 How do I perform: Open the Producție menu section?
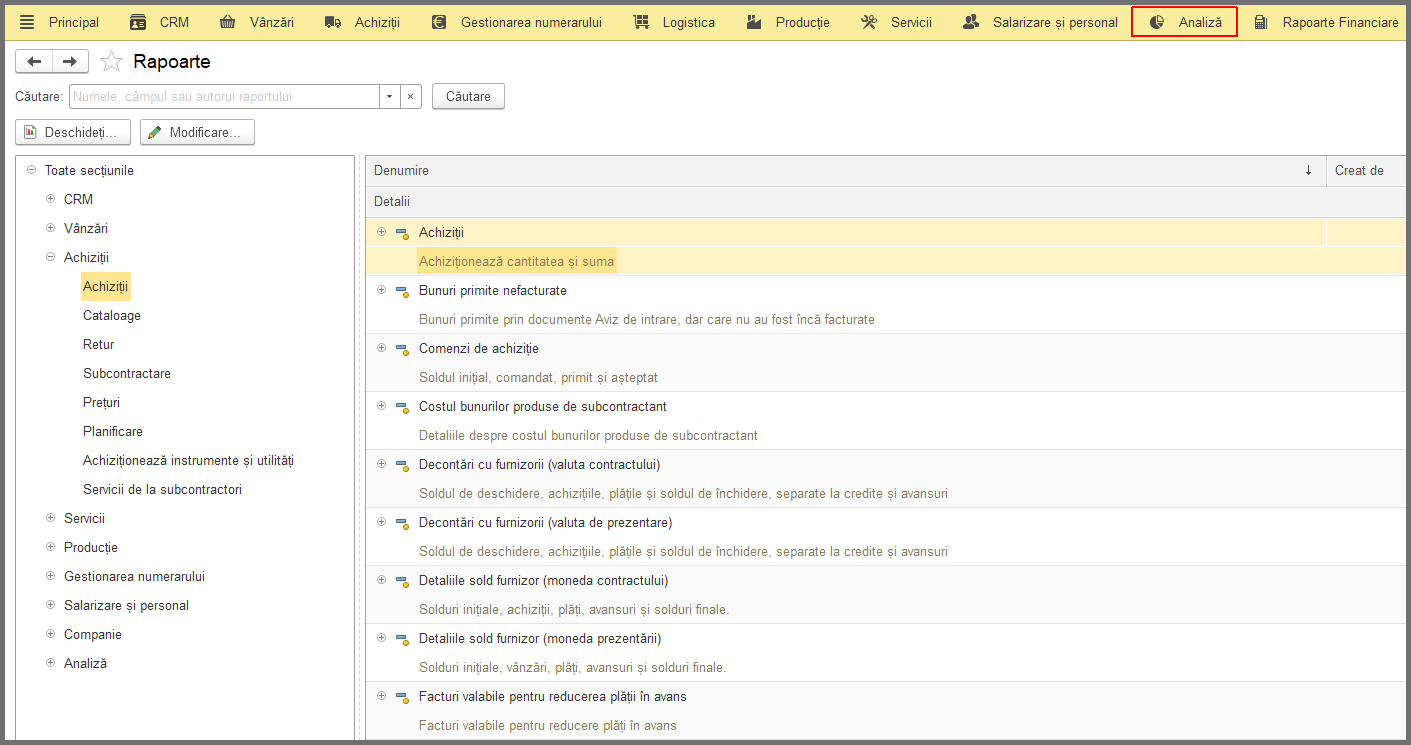pyautogui.click(x=789, y=22)
